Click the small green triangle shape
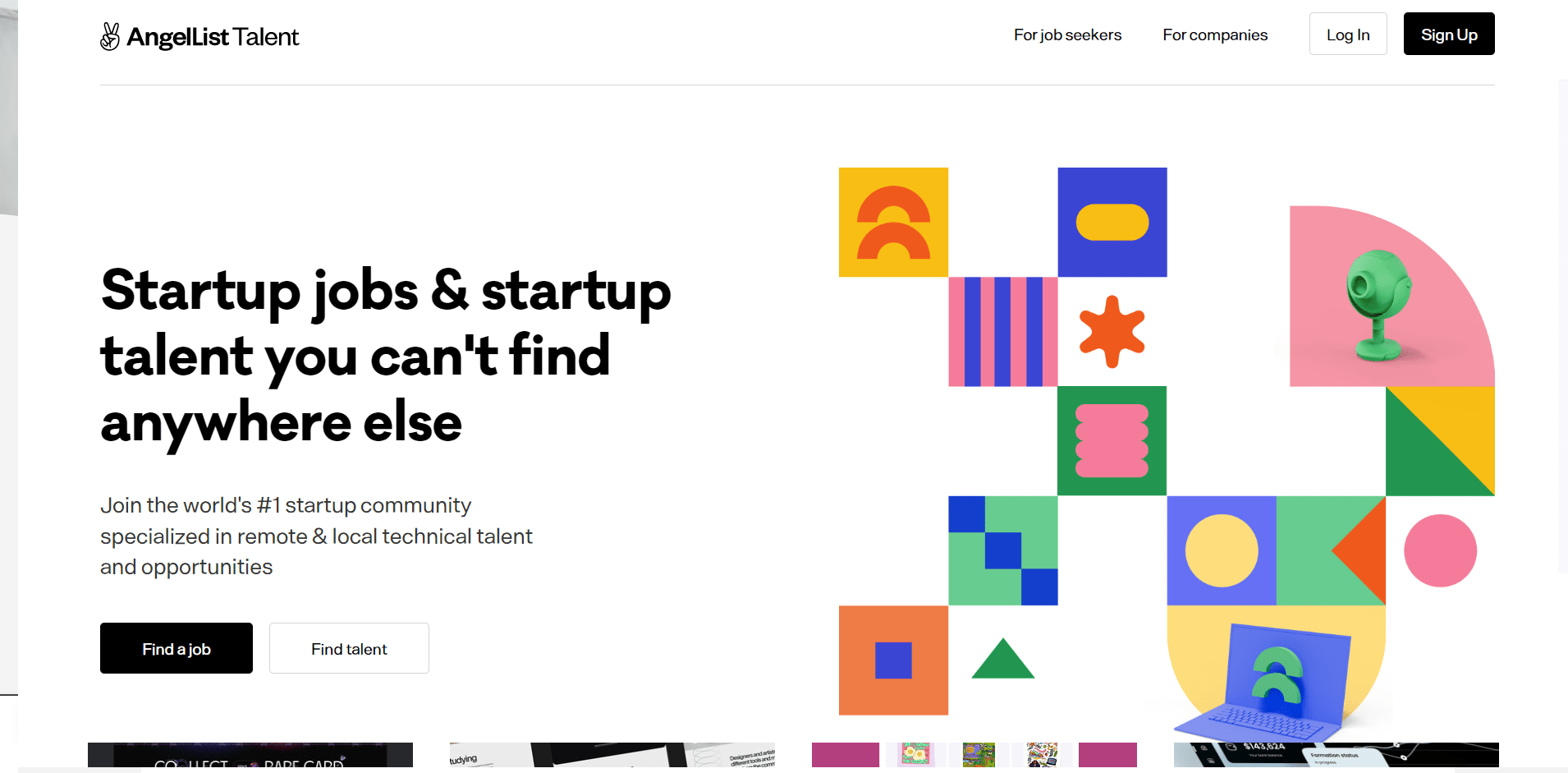 point(1002,660)
